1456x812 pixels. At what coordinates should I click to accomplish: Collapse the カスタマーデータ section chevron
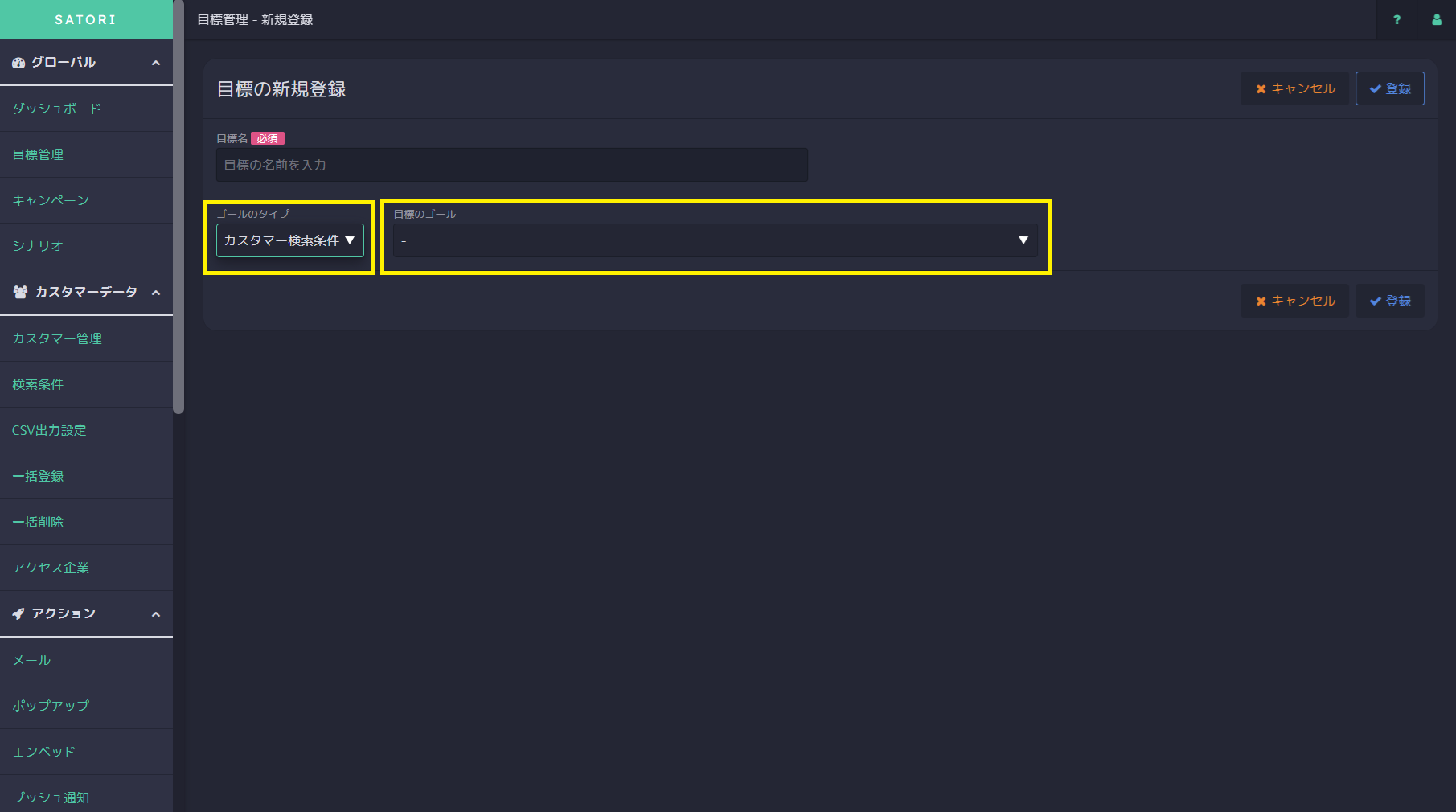click(156, 293)
